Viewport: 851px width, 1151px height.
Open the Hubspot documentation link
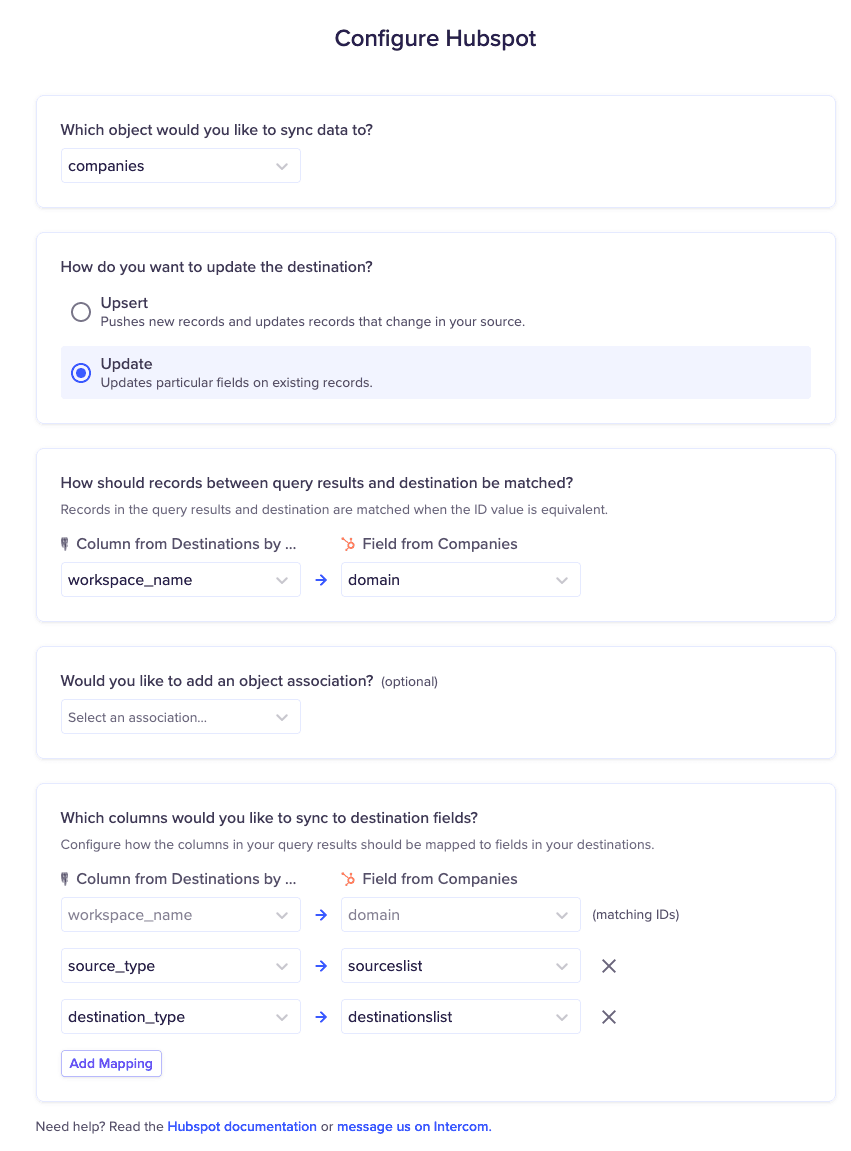pyautogui.click(x=242, y=1126)
